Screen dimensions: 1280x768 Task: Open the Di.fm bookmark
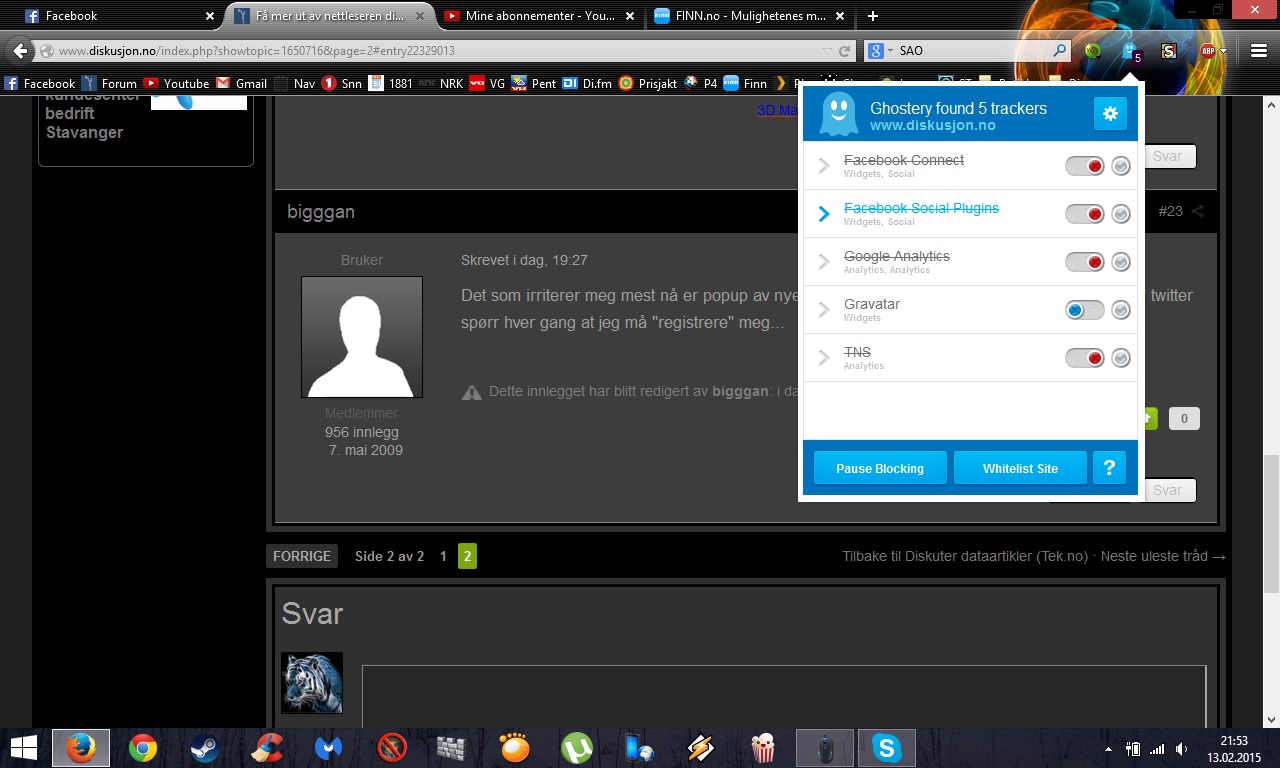click(587, 83)
